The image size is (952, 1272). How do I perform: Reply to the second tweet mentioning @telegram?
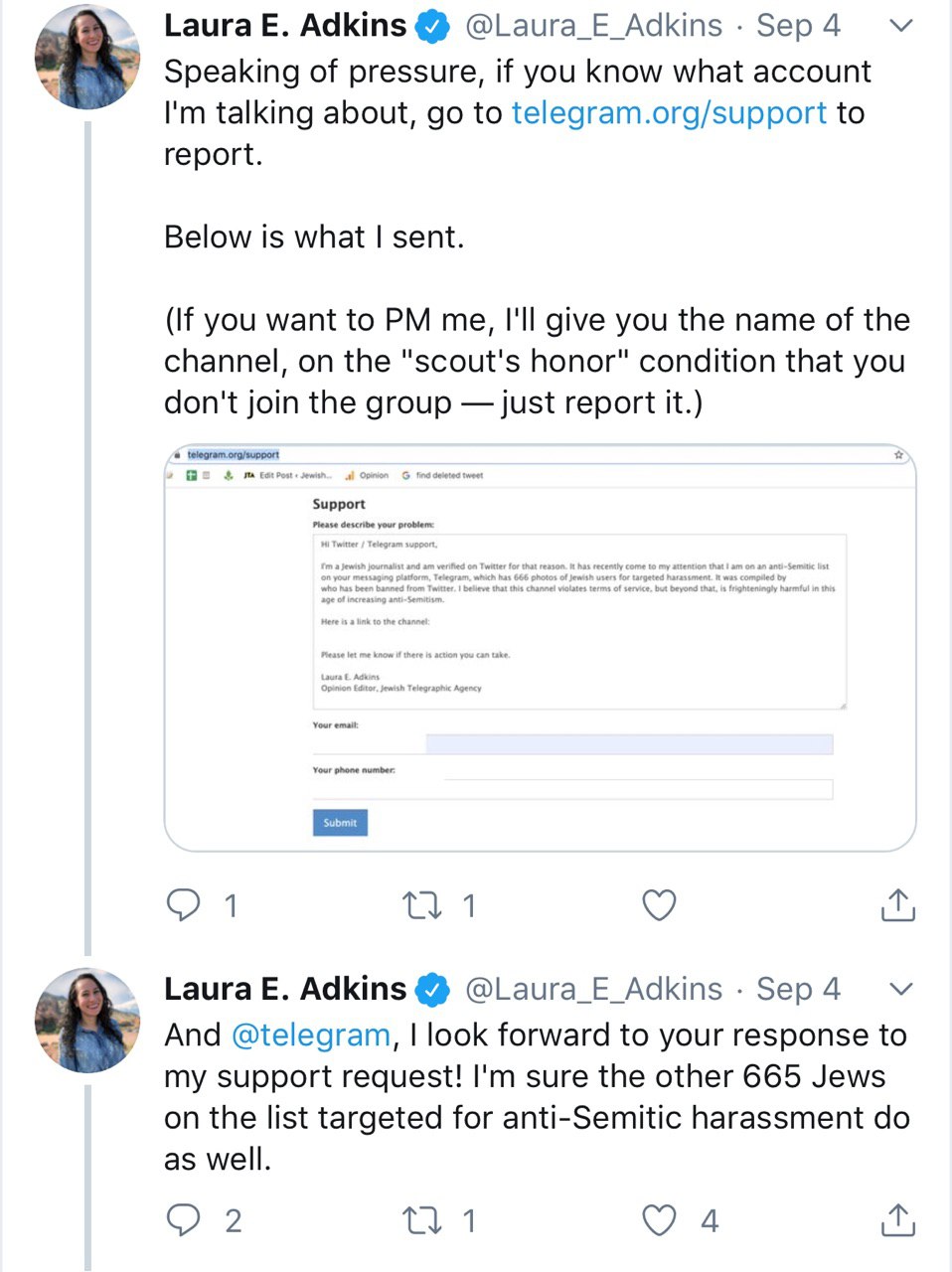pyautogui.click(x=184, y=1219)
